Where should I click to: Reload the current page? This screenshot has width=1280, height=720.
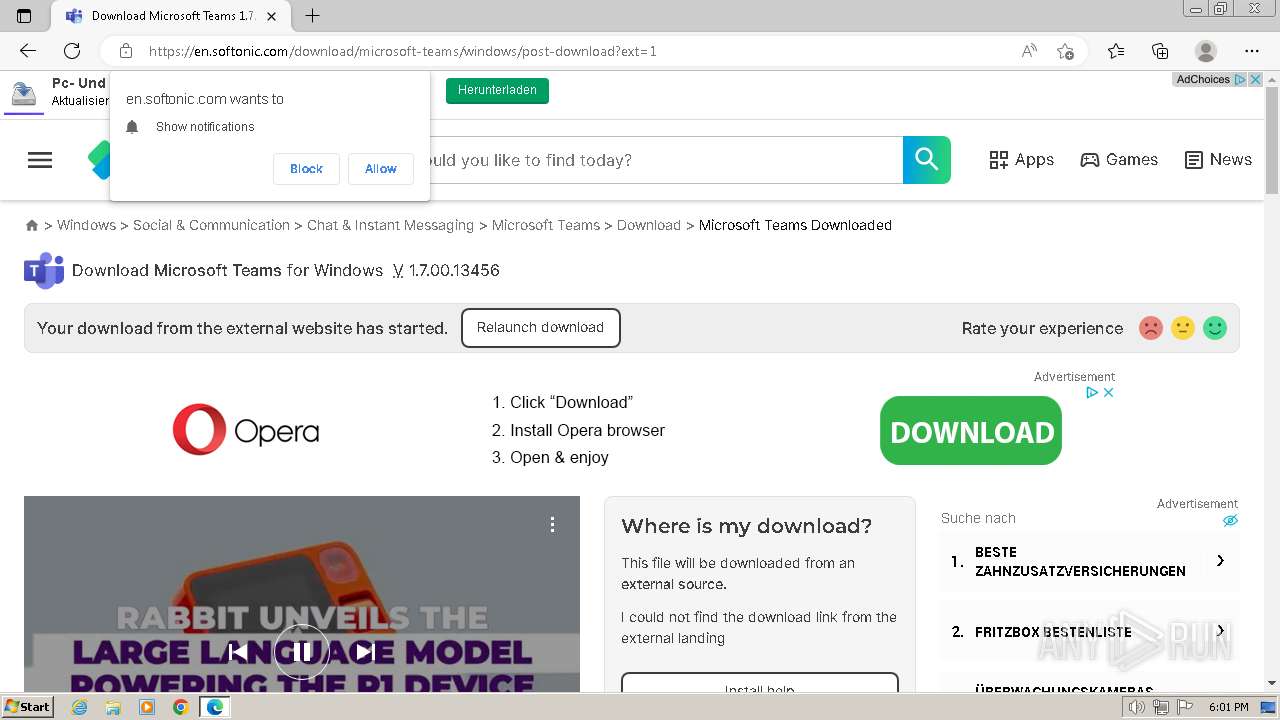72,51
